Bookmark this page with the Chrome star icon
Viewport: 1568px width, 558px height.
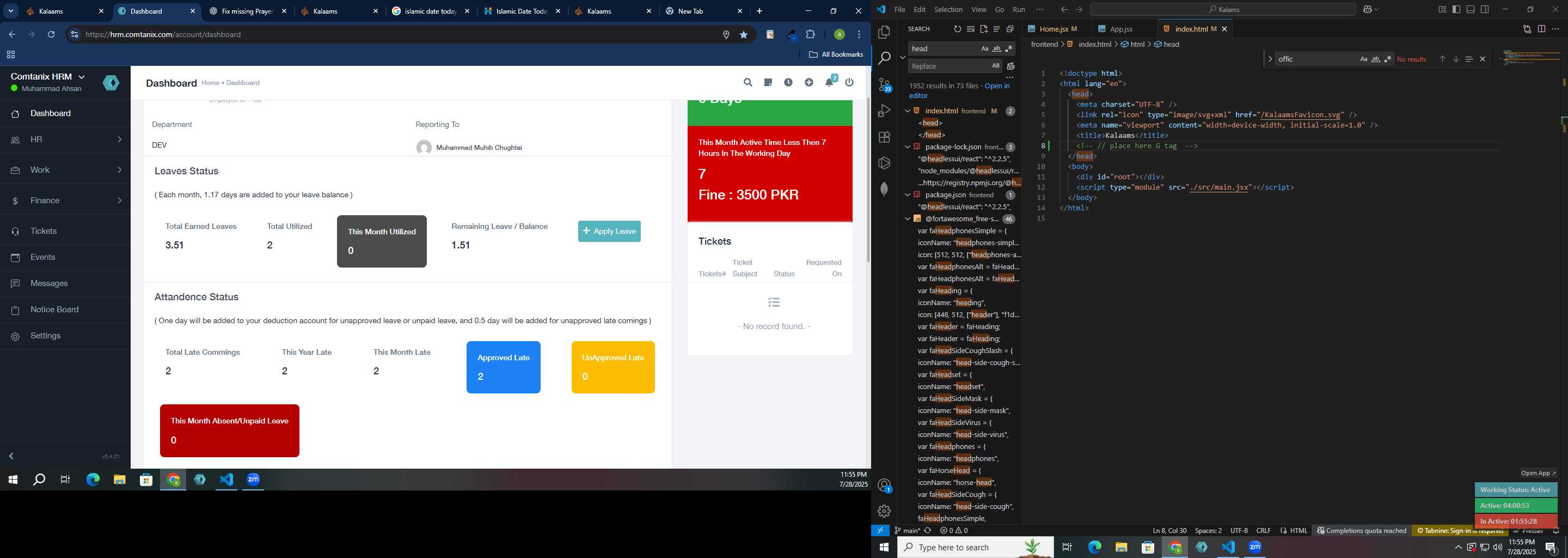click(x=743, y=35)
